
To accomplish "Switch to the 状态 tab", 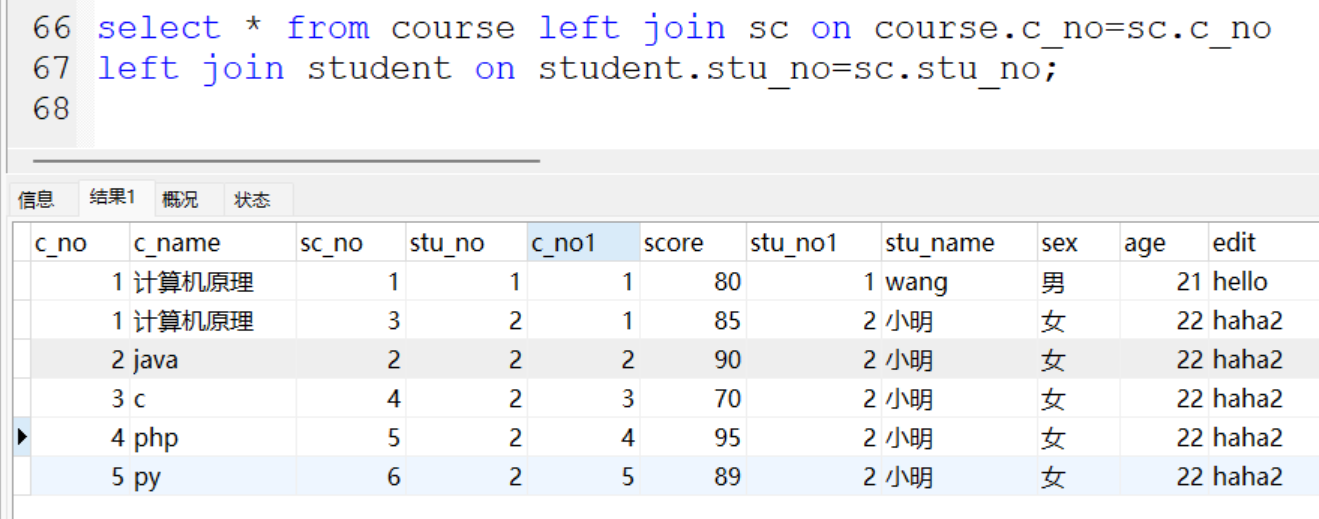I will coord(252,200).
